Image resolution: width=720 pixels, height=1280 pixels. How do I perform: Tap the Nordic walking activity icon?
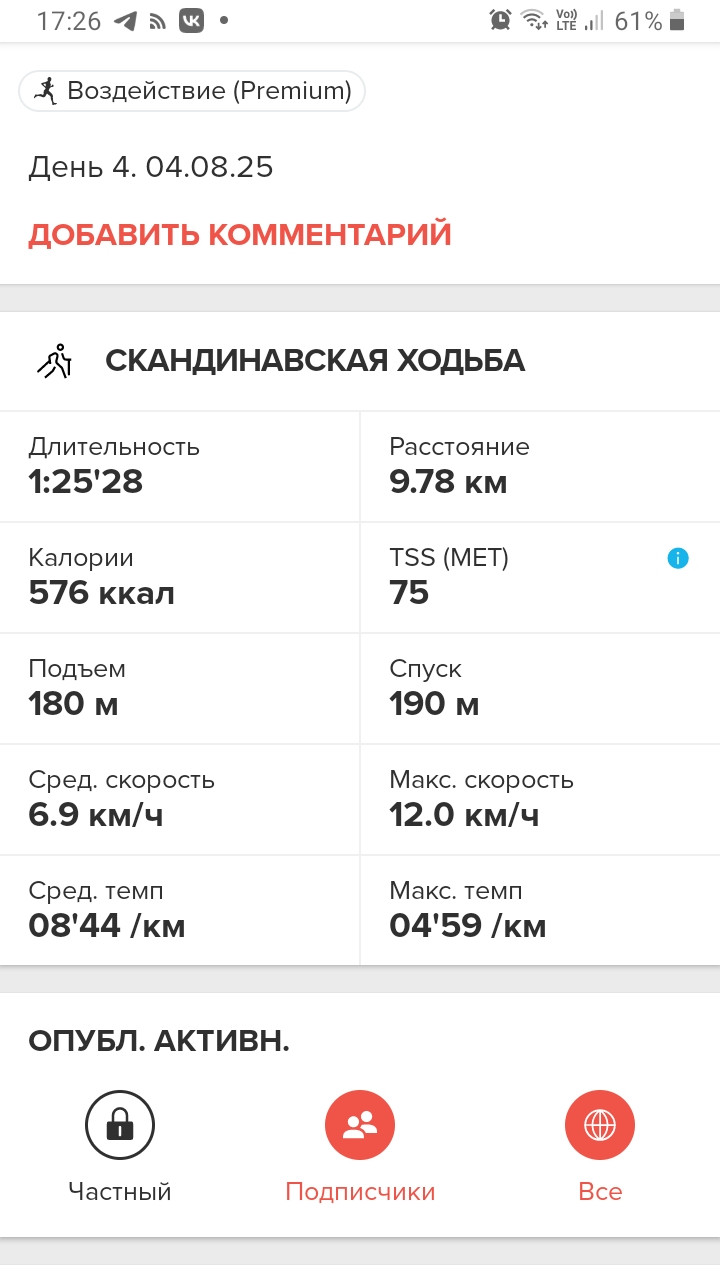click(56, 361)
